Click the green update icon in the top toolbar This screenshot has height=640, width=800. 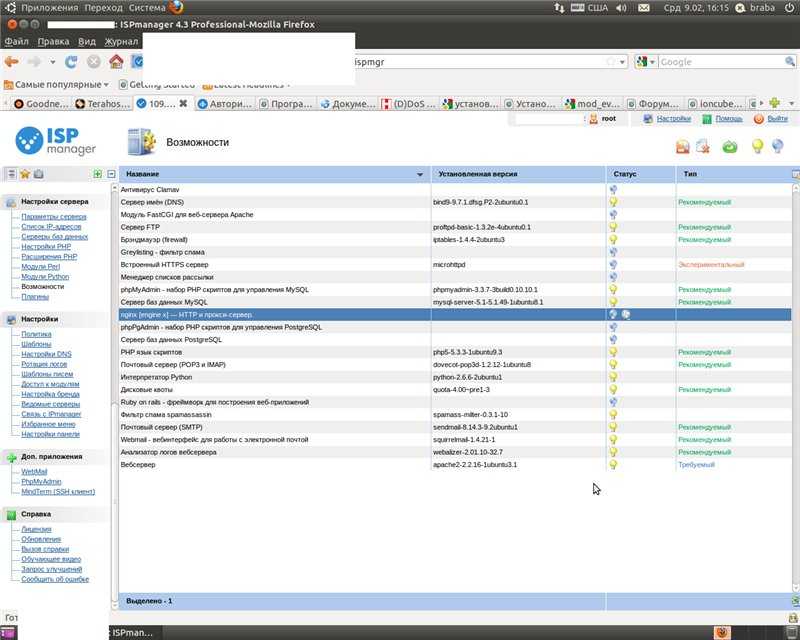730,147
